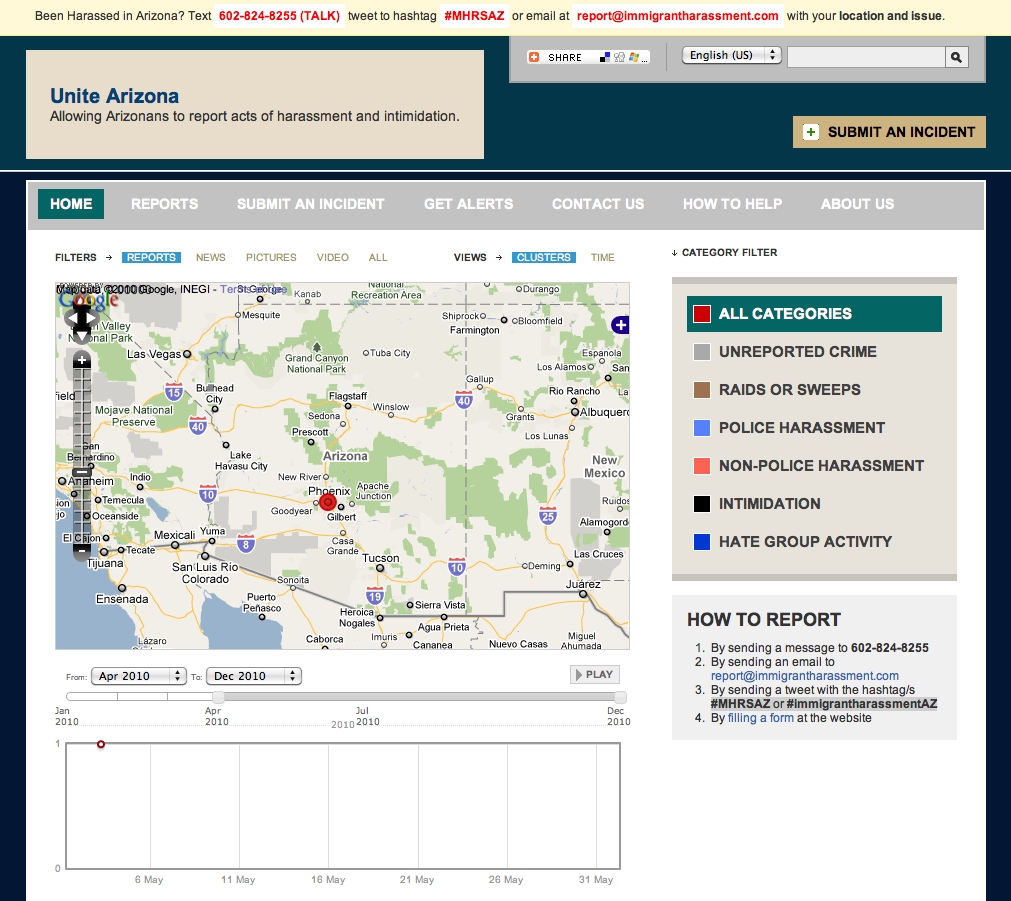
Task: Click the Tucson label on the map
Action: coord(380,558)
